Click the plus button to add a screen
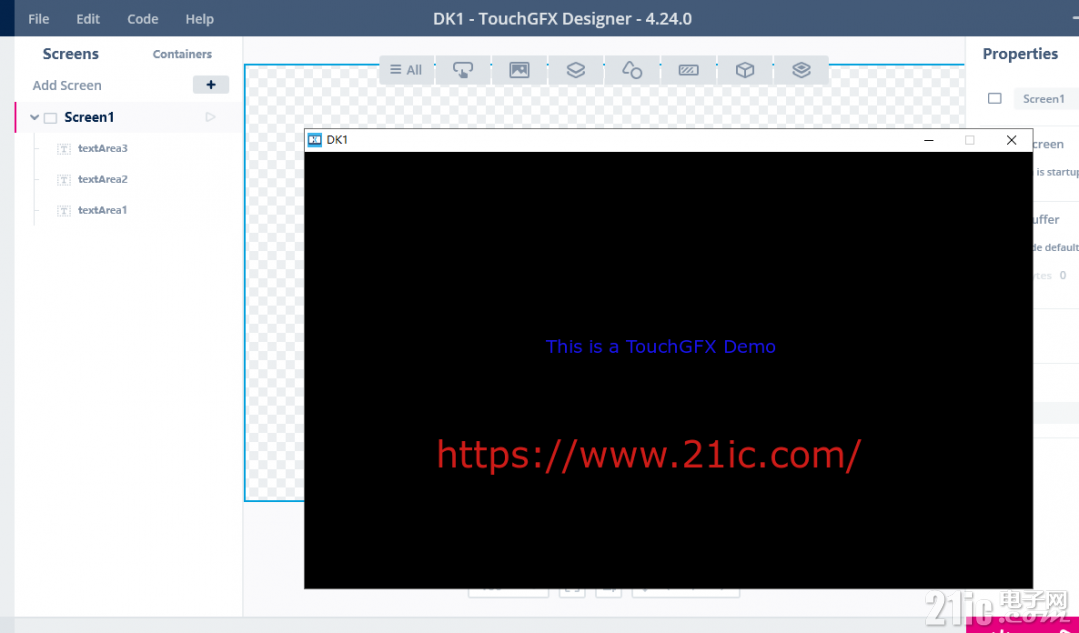The width and height of the screenshot is (1079, 633). (x=211, y=85)
